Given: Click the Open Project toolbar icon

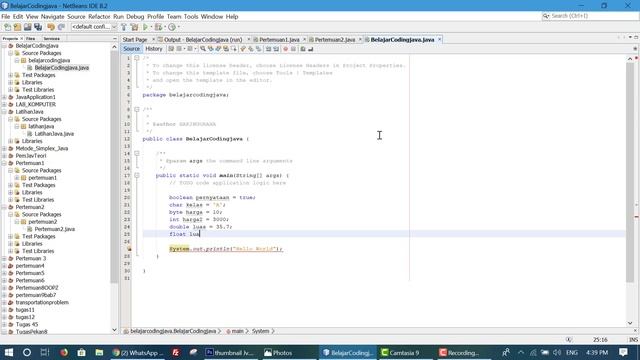Looking at the screenshot, I should click(x=27, y=27).
